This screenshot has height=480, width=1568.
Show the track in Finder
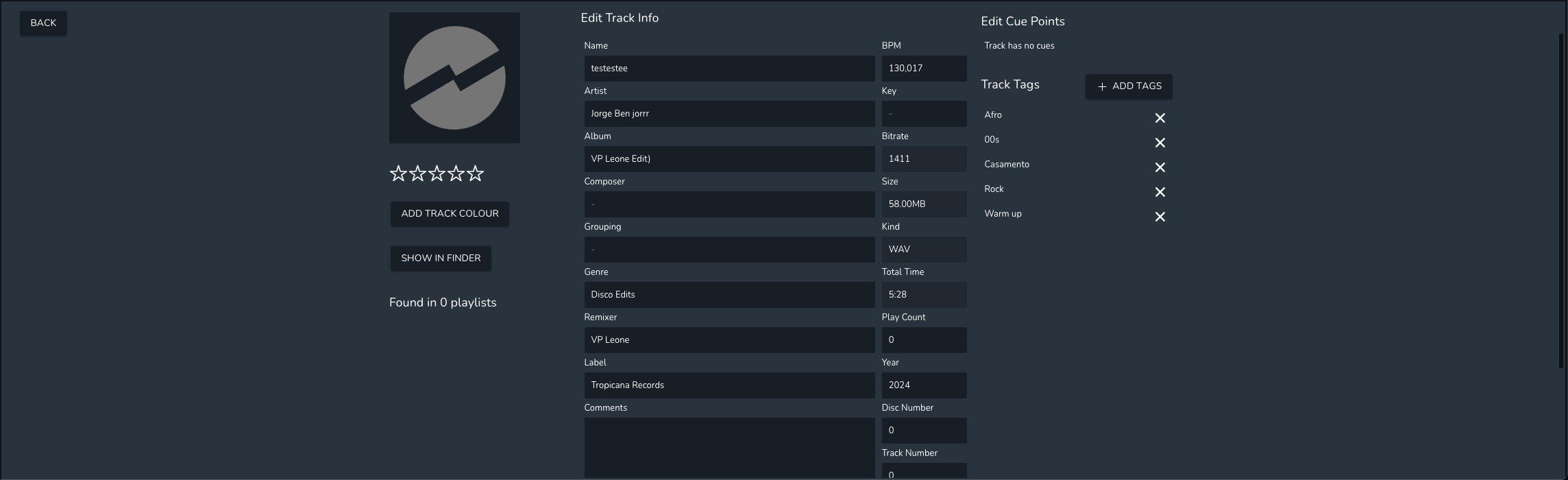(x=441, y=259)
